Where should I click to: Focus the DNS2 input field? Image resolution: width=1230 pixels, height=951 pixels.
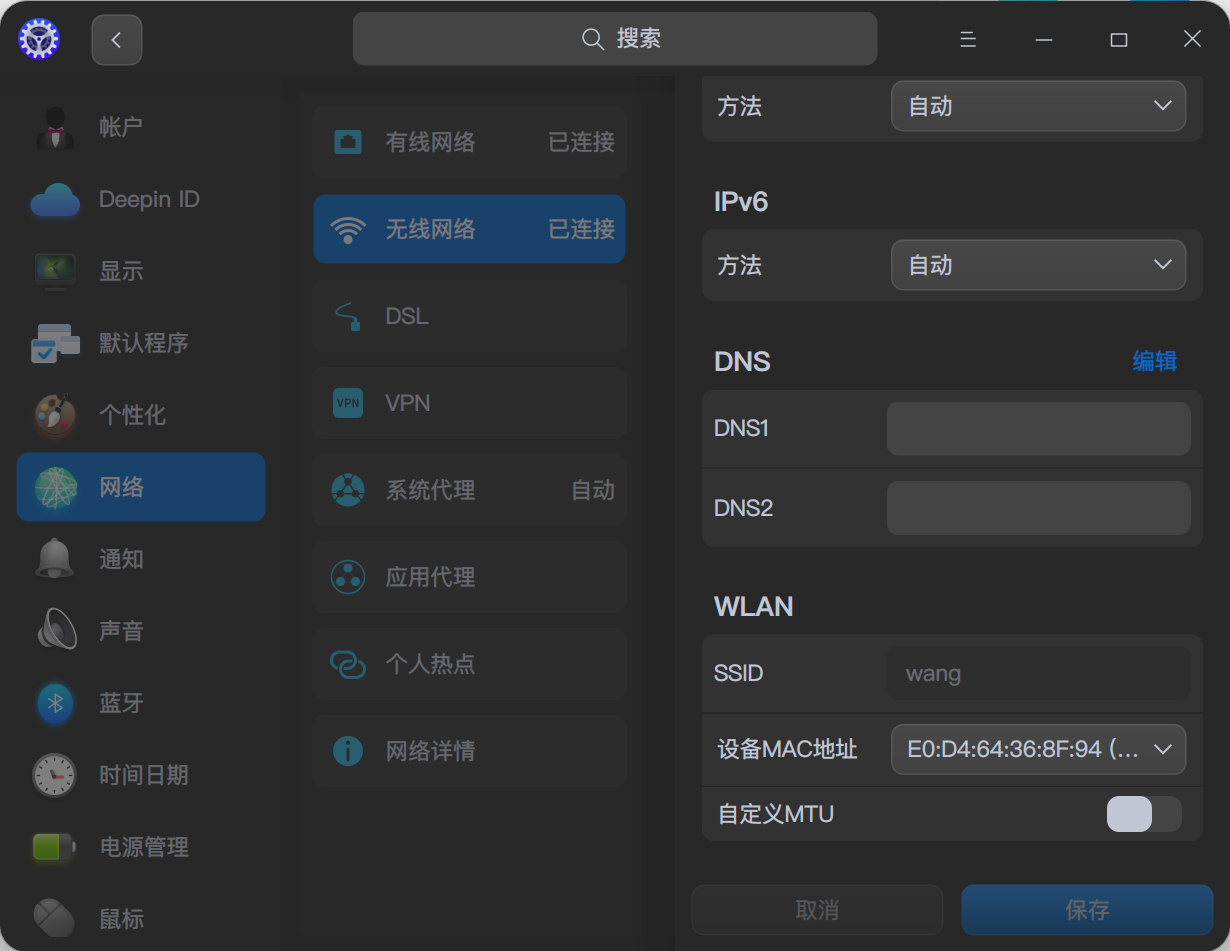[1038, 508]
